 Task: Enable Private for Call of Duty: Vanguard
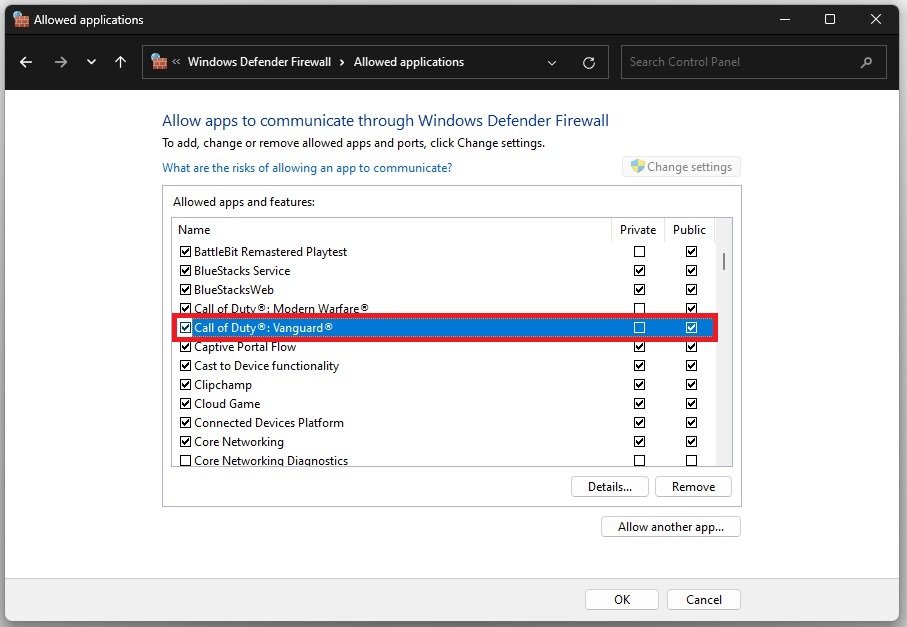(x=639, y=328)
